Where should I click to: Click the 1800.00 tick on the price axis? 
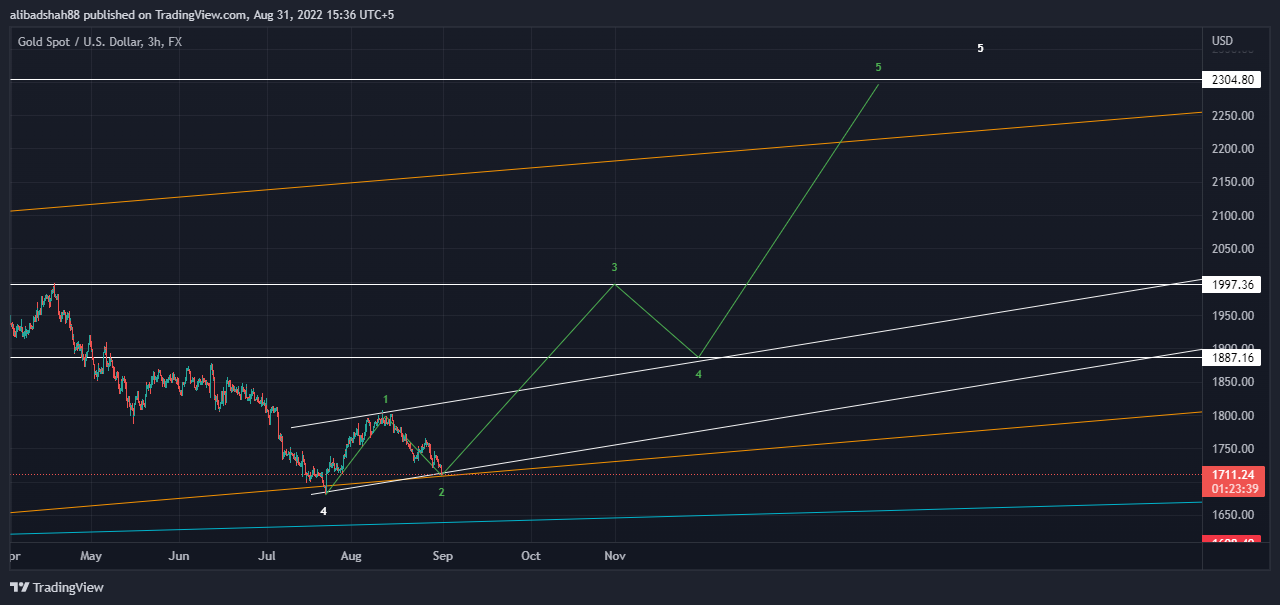[1232, 415]
